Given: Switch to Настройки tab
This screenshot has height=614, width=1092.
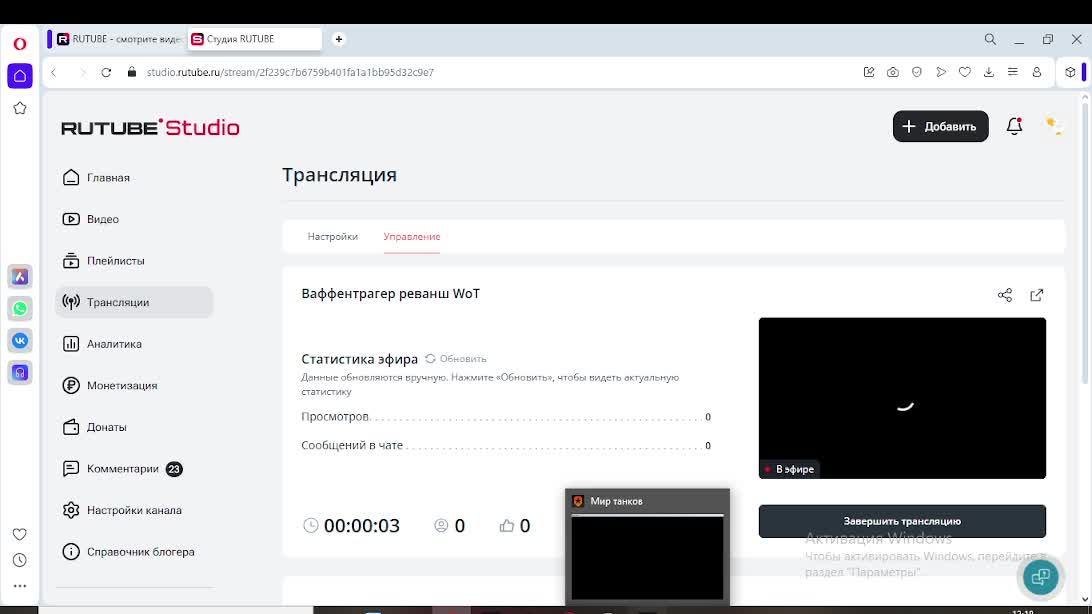Looking at the screenshot, I should (x=333, y=237).
